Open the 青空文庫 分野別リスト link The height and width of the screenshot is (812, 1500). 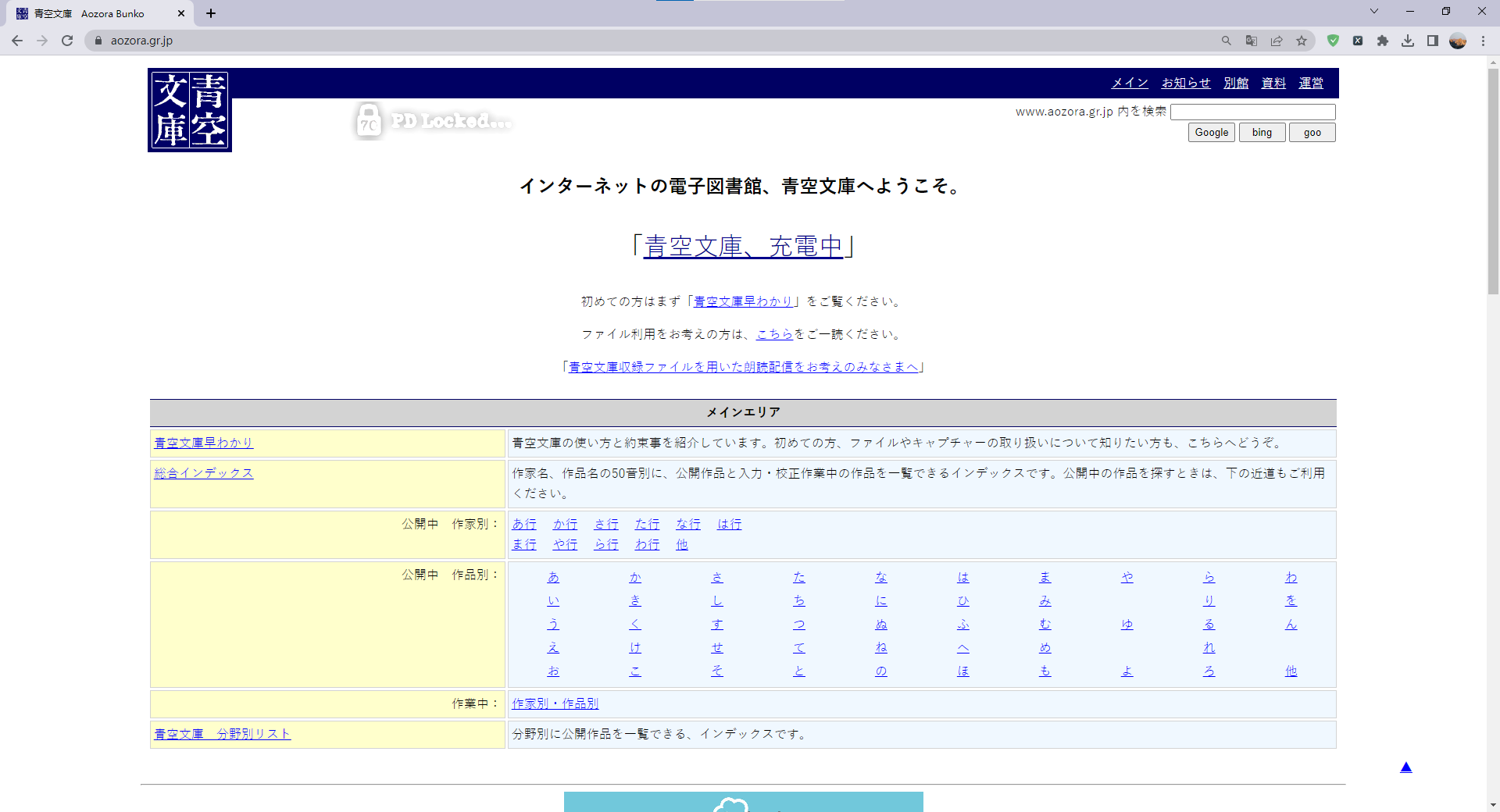(223, 734)
